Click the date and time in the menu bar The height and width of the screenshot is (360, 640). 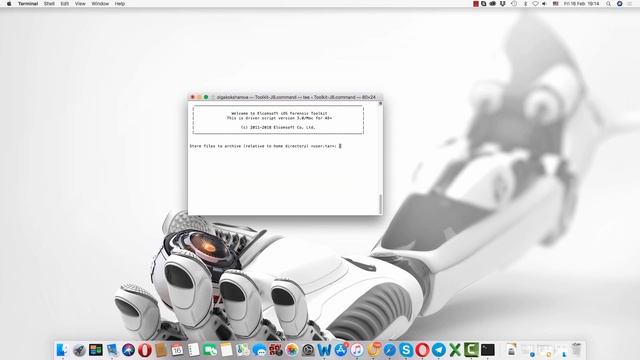[582, 4]
